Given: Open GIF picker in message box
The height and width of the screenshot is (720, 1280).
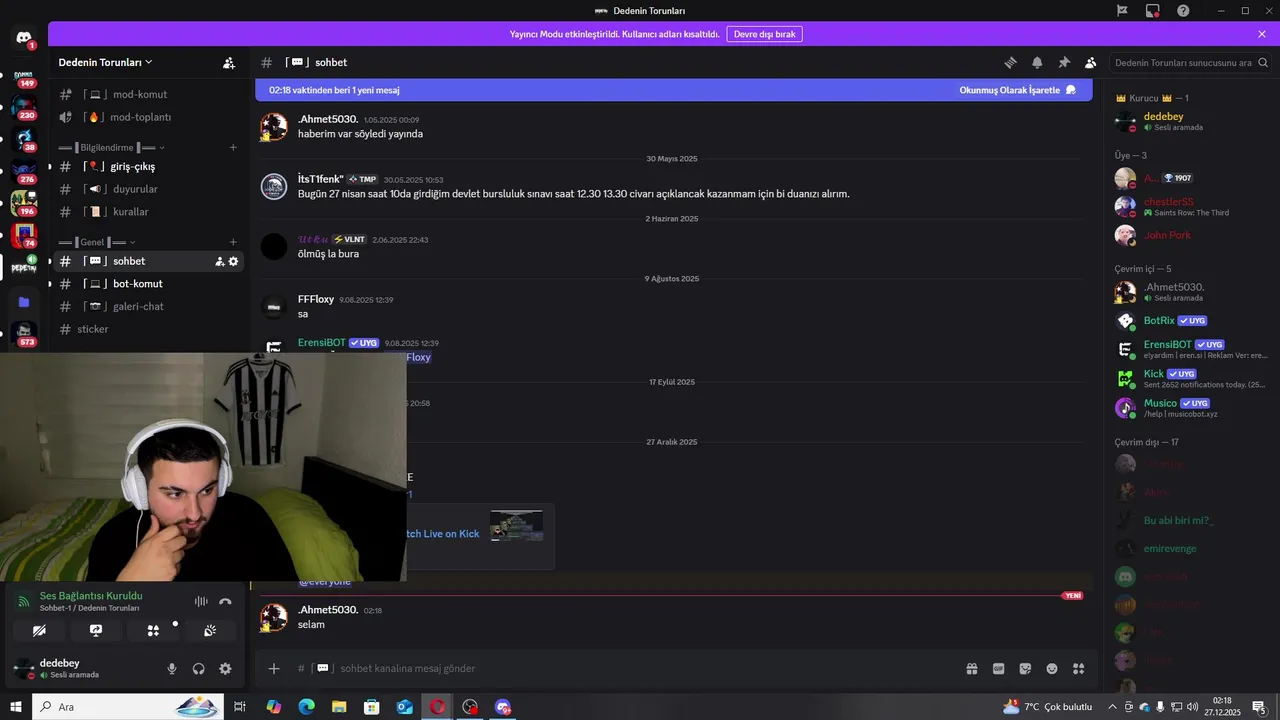Looking at the screenshot, I should tap(998, 668).
